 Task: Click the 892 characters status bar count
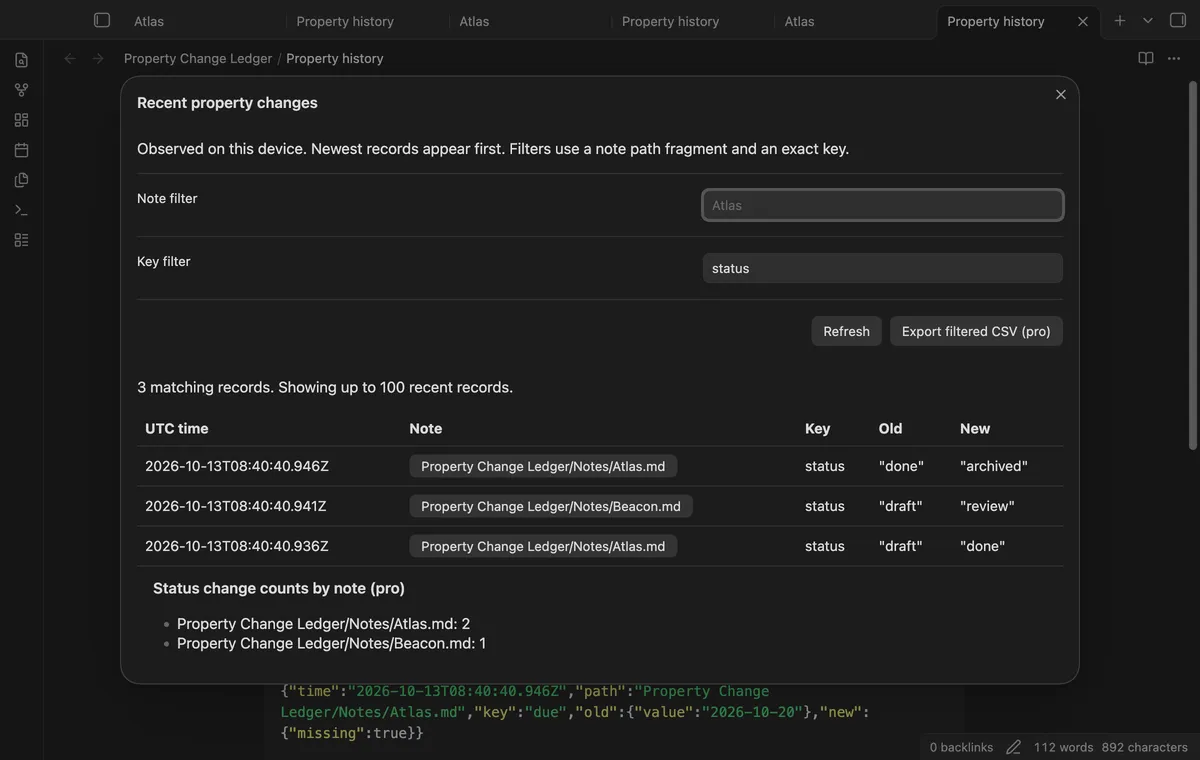click(x=1144, y=747)
